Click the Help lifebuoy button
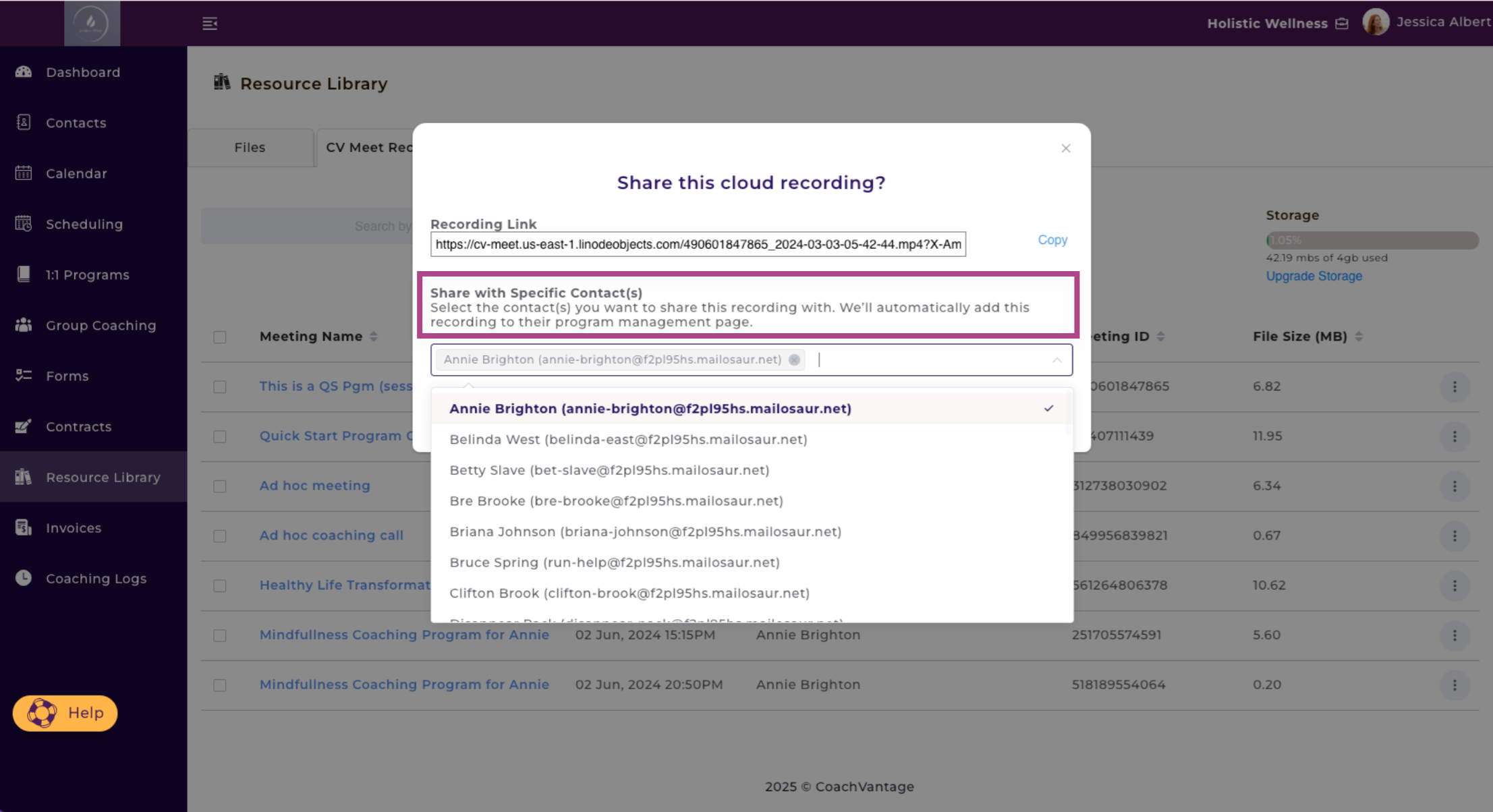The height and width of the screenshot is (812, 1493). 65,713
